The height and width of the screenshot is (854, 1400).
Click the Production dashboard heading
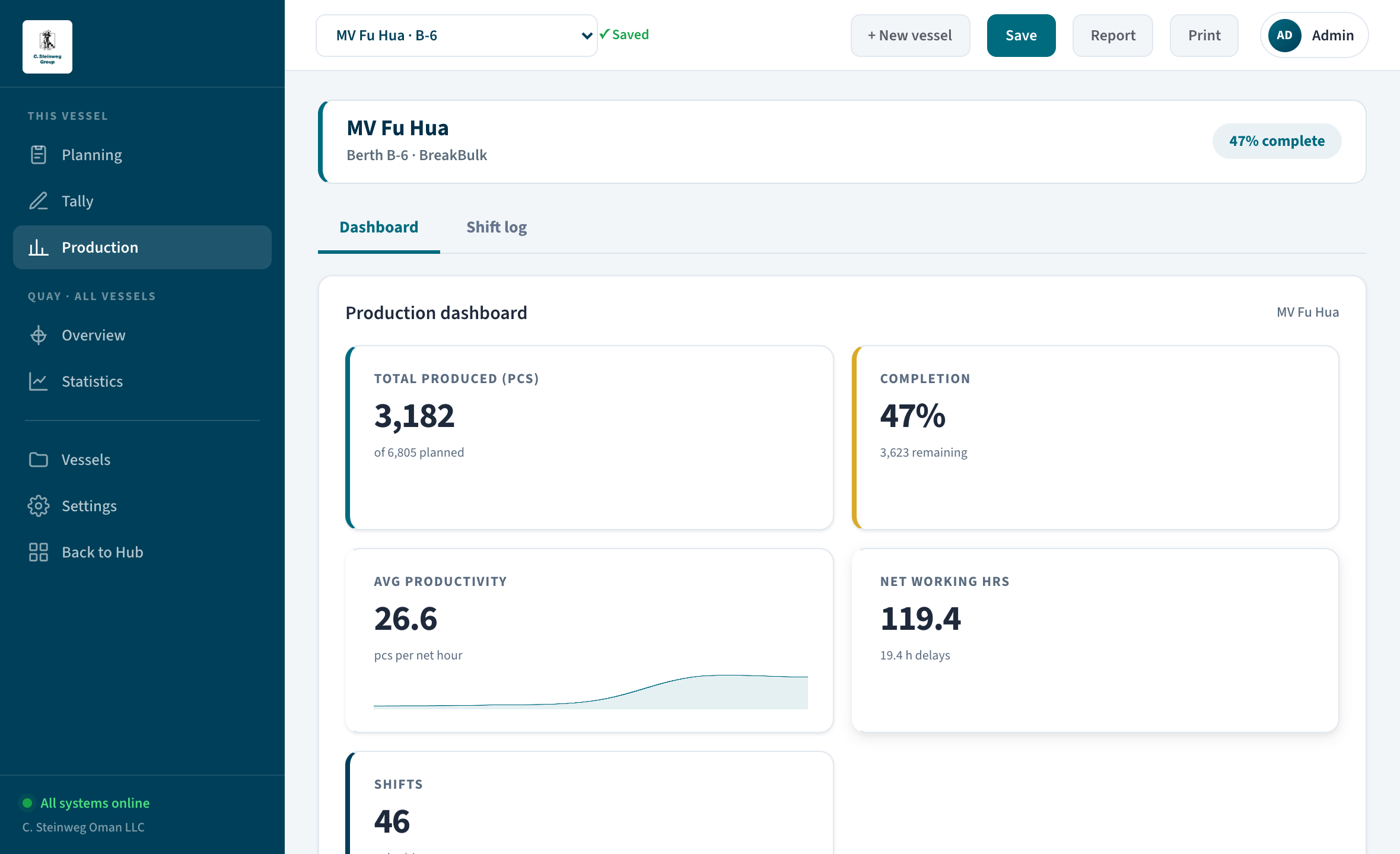[436, 313]
